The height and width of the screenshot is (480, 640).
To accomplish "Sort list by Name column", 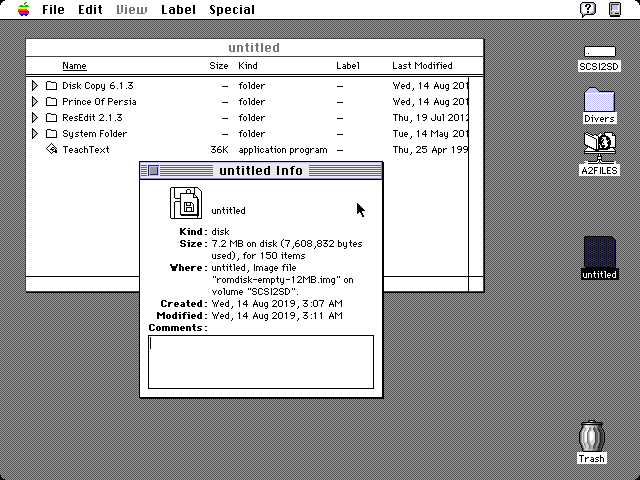I will pyautogui.click(x=74, y=66).
